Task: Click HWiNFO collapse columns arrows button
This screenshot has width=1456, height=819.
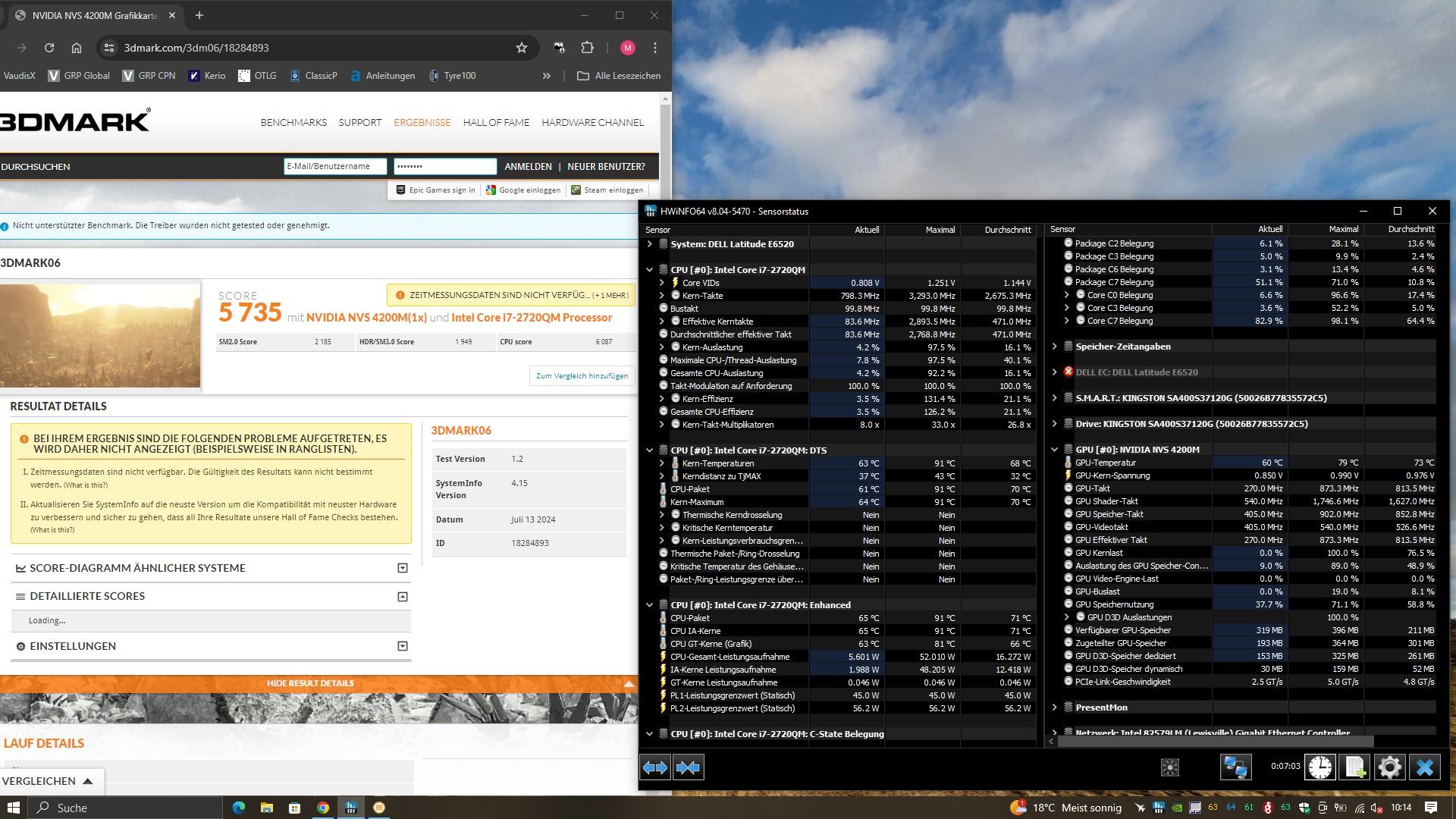Action: pyautogui.click(x=688, y=767)
